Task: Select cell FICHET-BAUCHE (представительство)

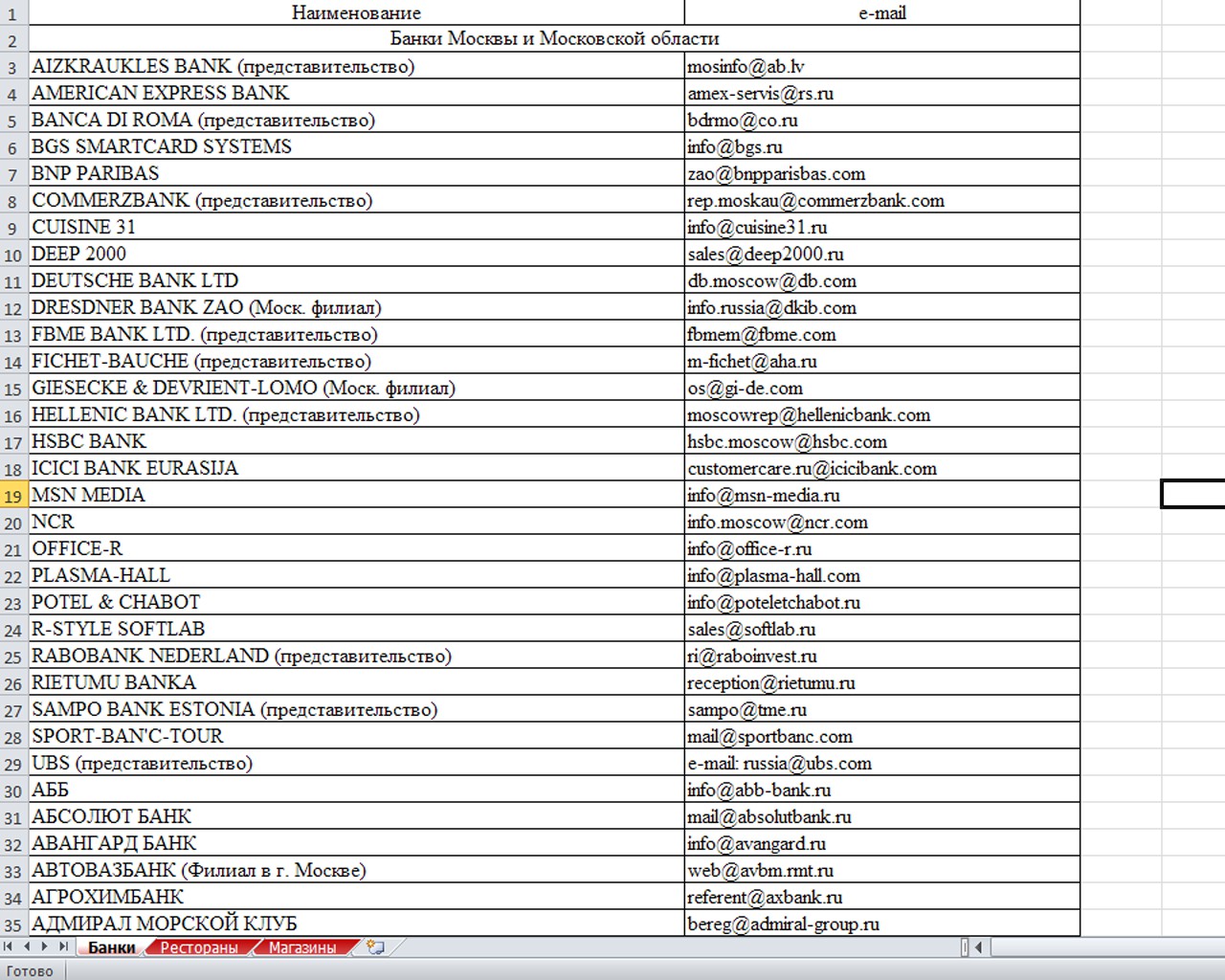Action: (356, 361)
